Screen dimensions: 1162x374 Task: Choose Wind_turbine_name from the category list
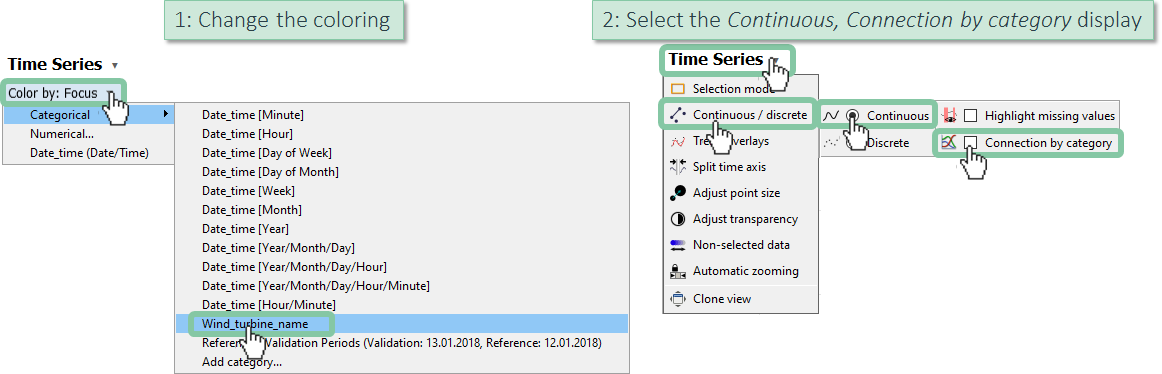tap(254, 324)
